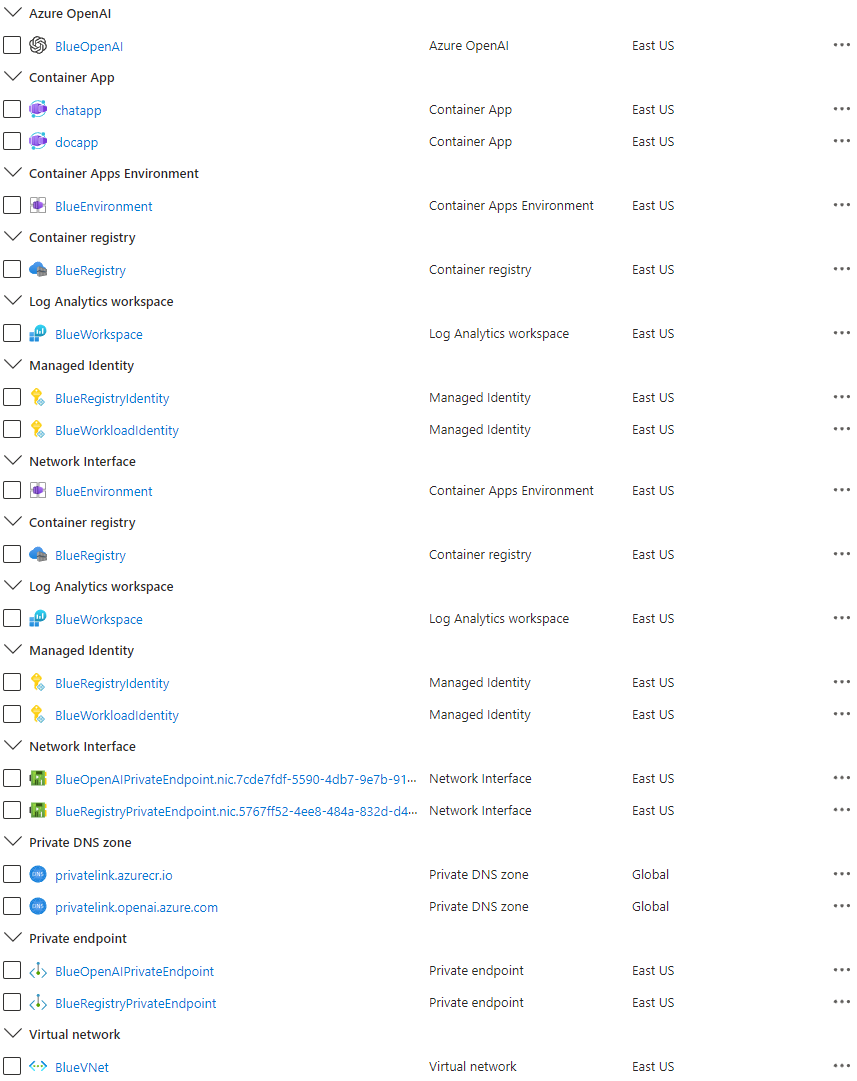857x1081 pixels.
Task: Select the privatelink.openai.azure.com checkbox
Action: click(12, 906)
